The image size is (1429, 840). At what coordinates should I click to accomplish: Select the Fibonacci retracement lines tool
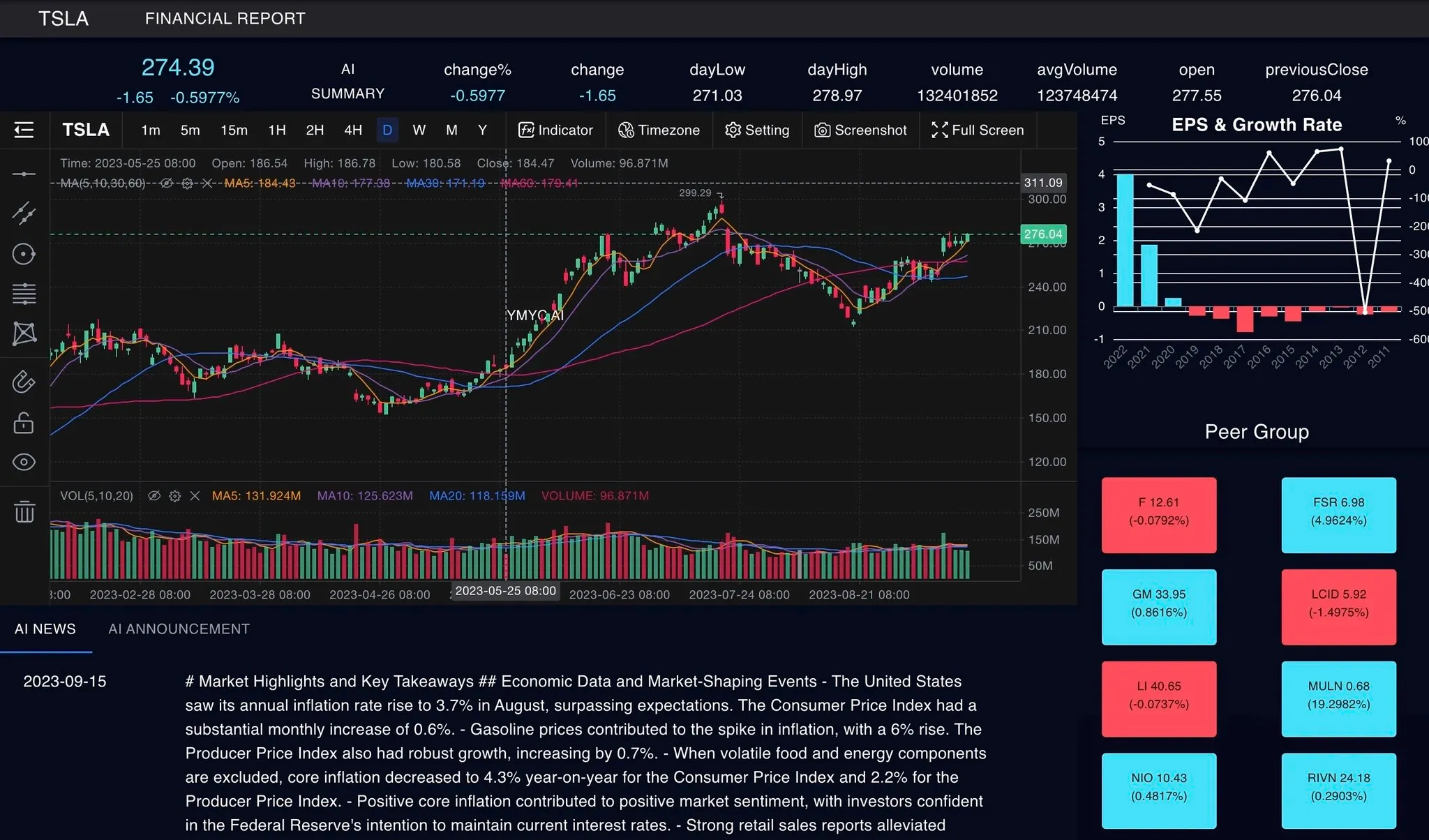(24, 294)
